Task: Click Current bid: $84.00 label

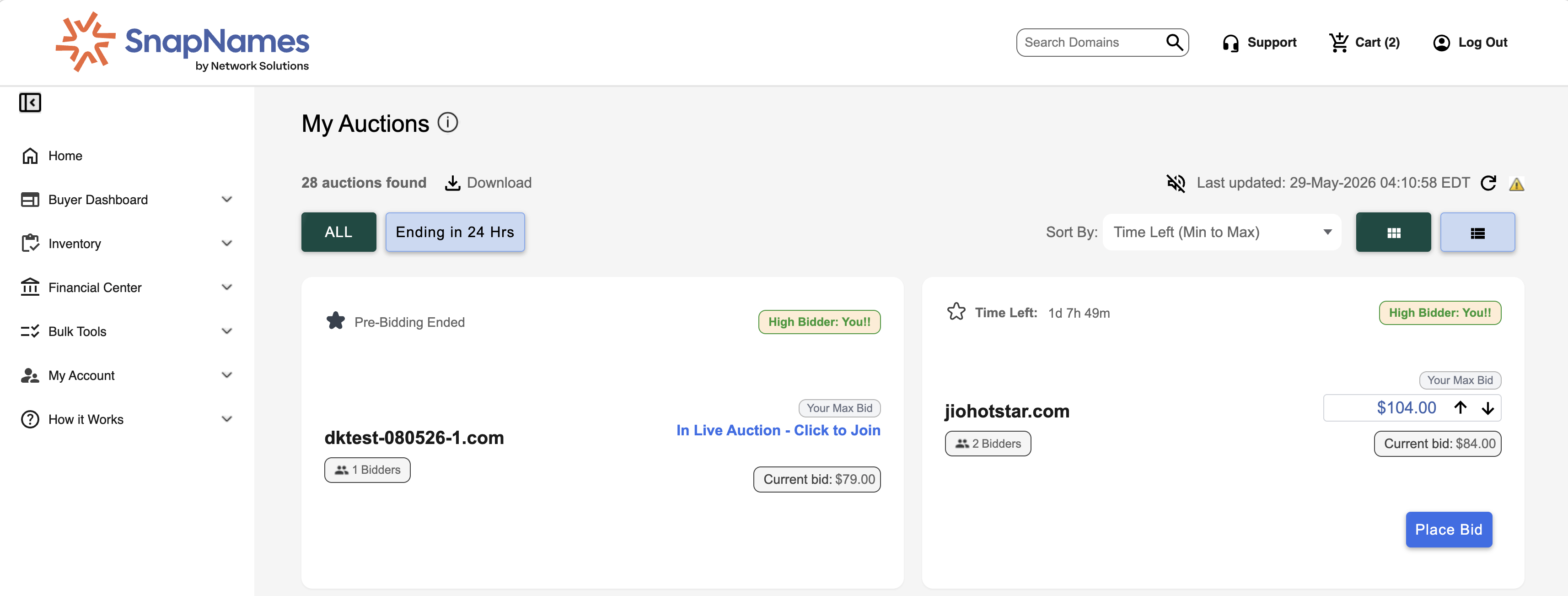Action: pyautogui.click(x=1438, y=444)
